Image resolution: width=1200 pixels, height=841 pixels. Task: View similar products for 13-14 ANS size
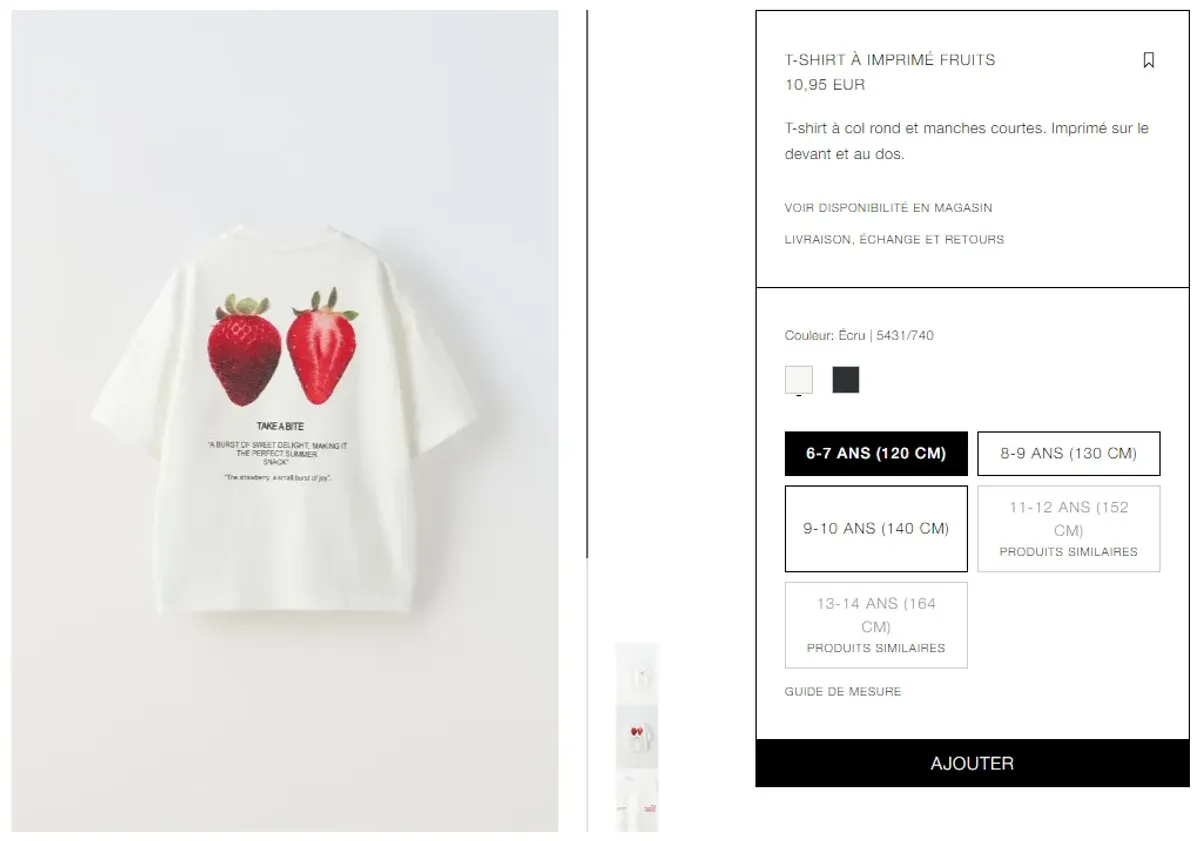876,625
